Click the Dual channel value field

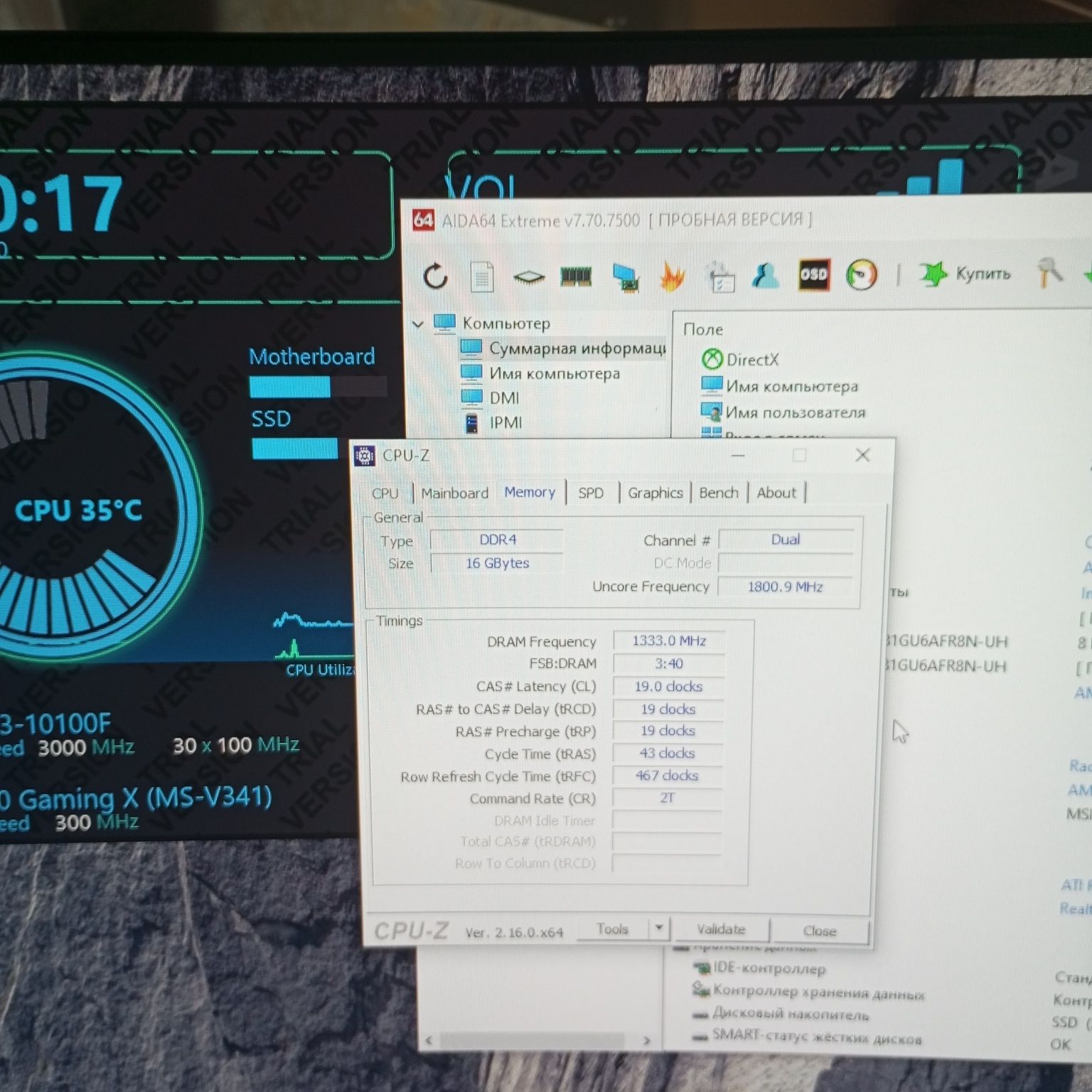click(786, 540)
